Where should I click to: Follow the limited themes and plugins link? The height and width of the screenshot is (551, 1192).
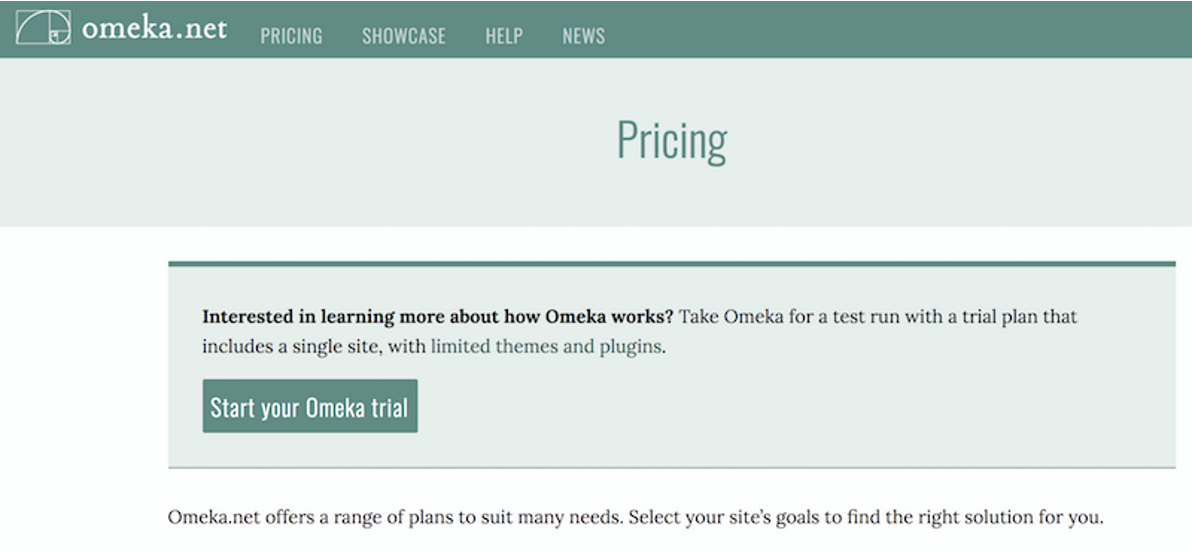tap(546, 347)
